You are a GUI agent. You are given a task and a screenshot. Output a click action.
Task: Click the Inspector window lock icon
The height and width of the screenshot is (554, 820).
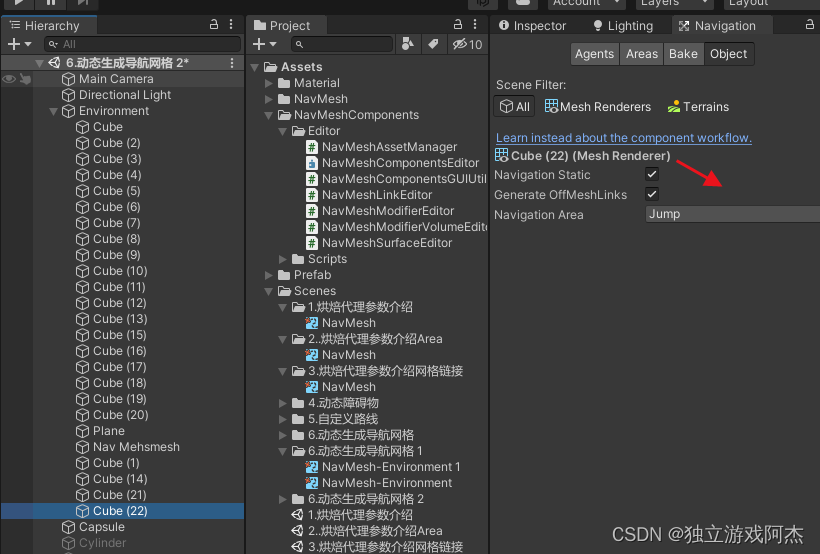pyautogui.click(x=810, y=25)
